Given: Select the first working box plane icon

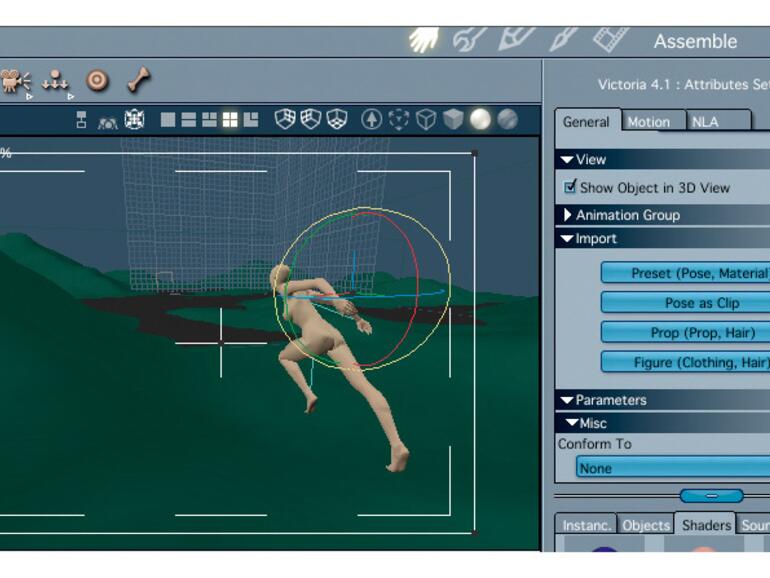Looking at the screenshot, I should [x=285, y=119].
